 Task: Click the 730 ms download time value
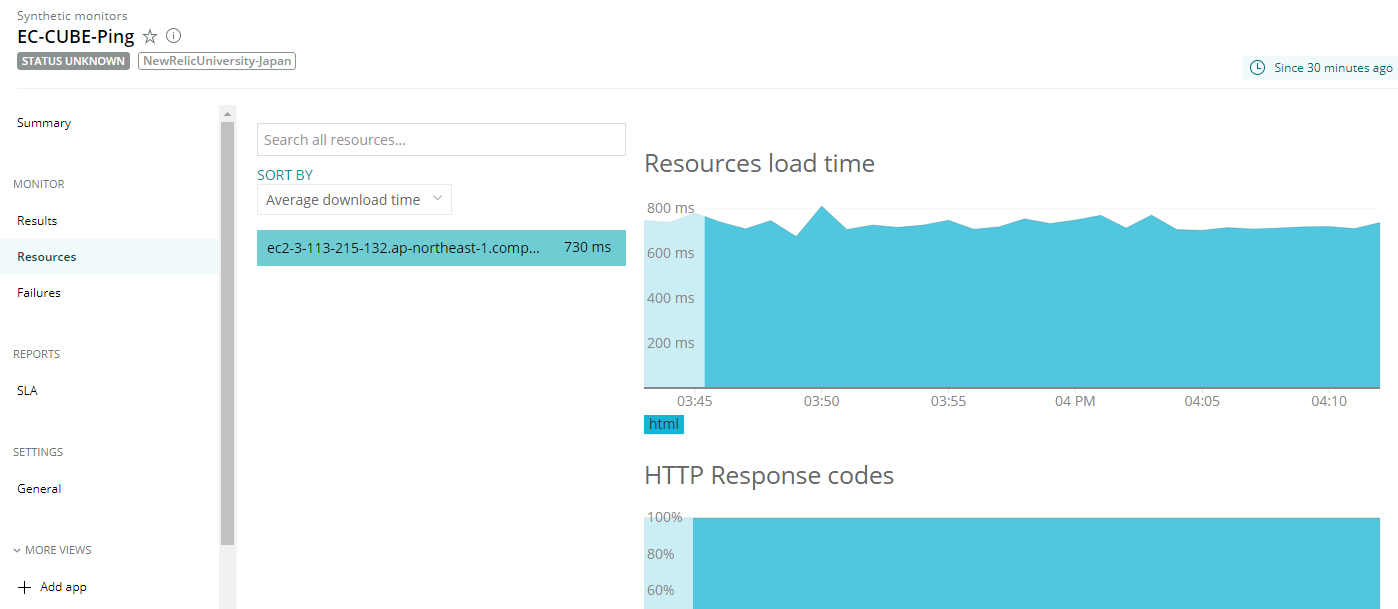[x=587, y=247]
